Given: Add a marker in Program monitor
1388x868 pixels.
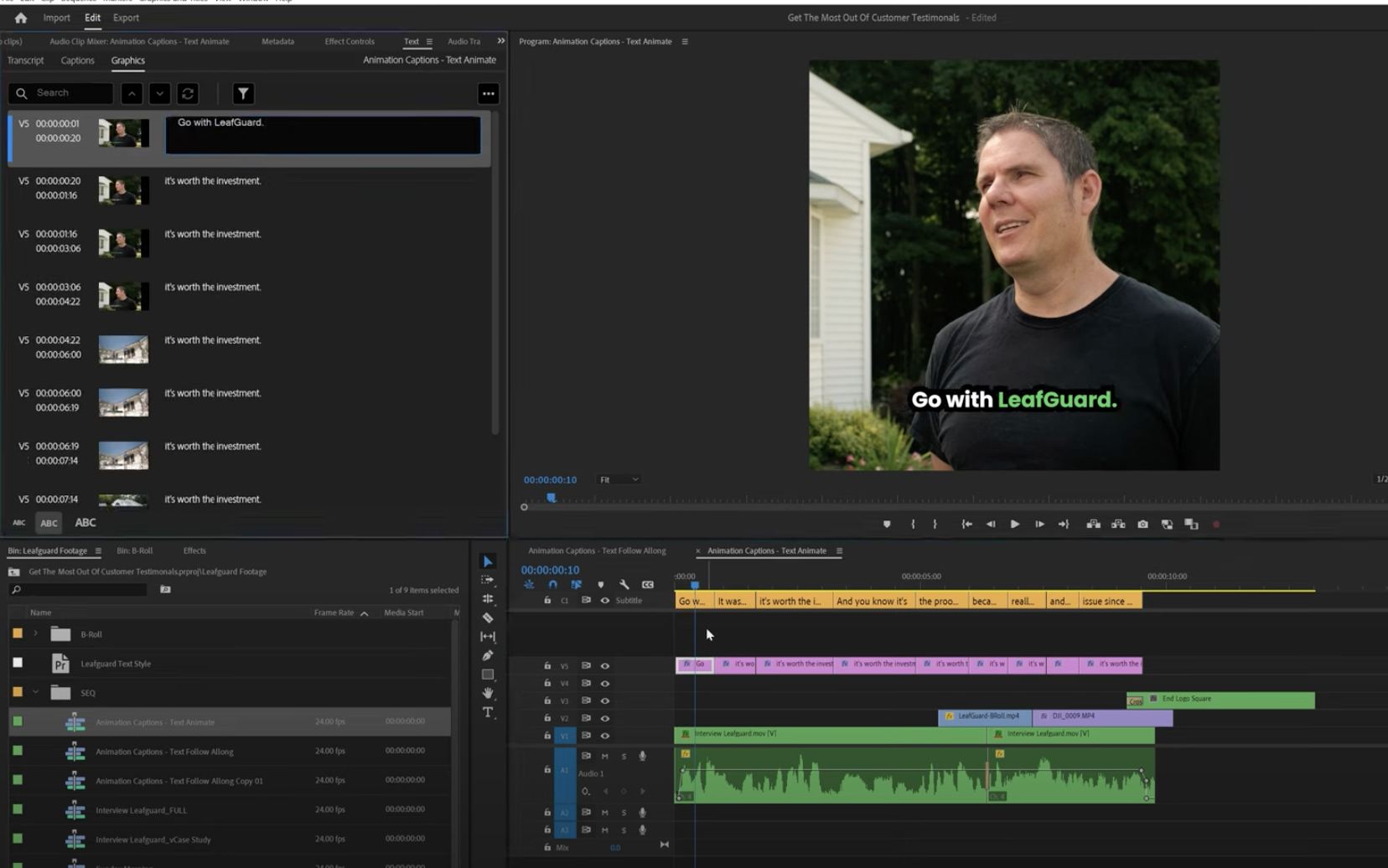Looking at the screenshot, I should point(887,524).
